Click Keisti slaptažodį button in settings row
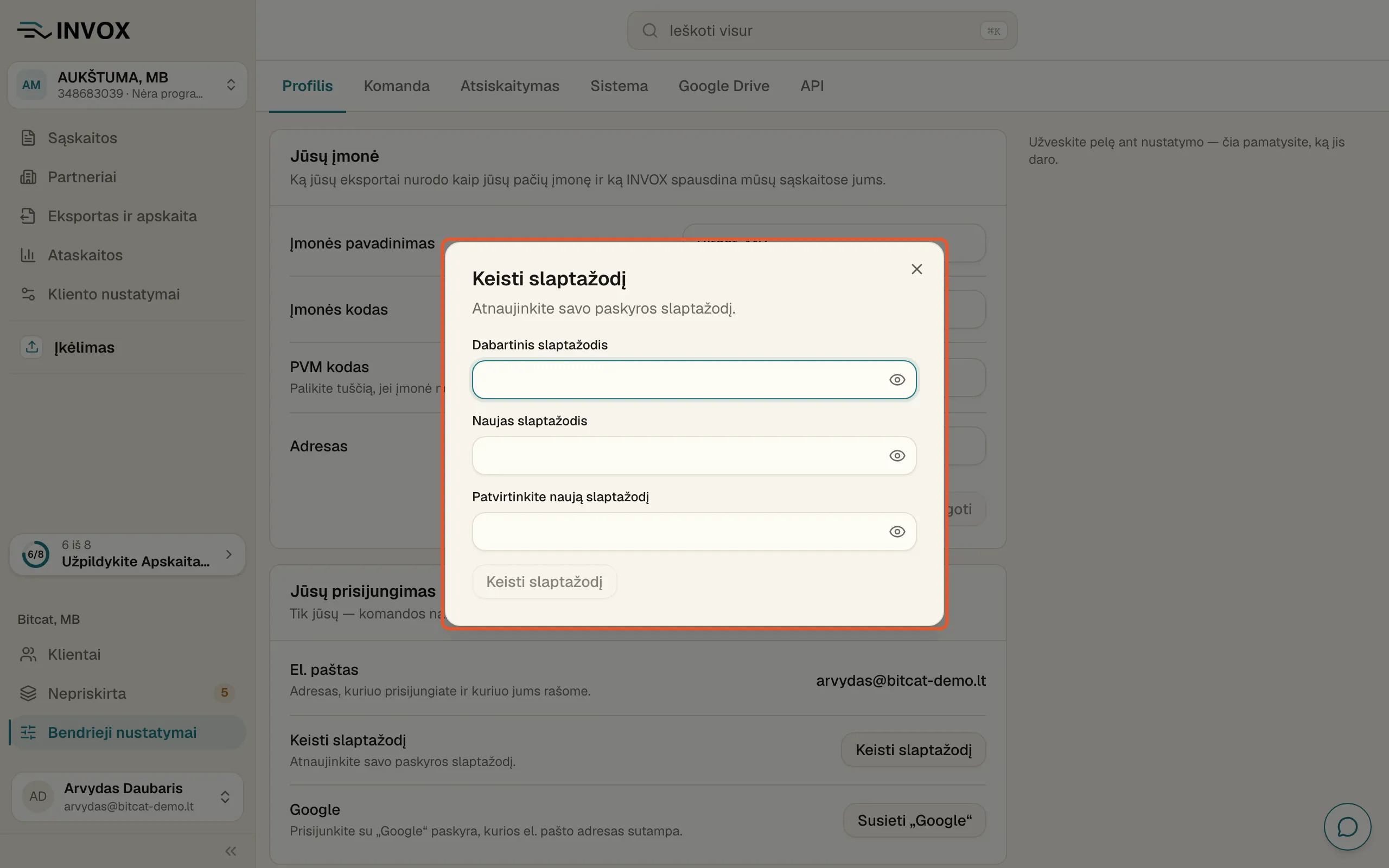Image resolution: width=1389 pixels, height=868 pixels. [913, 750]
